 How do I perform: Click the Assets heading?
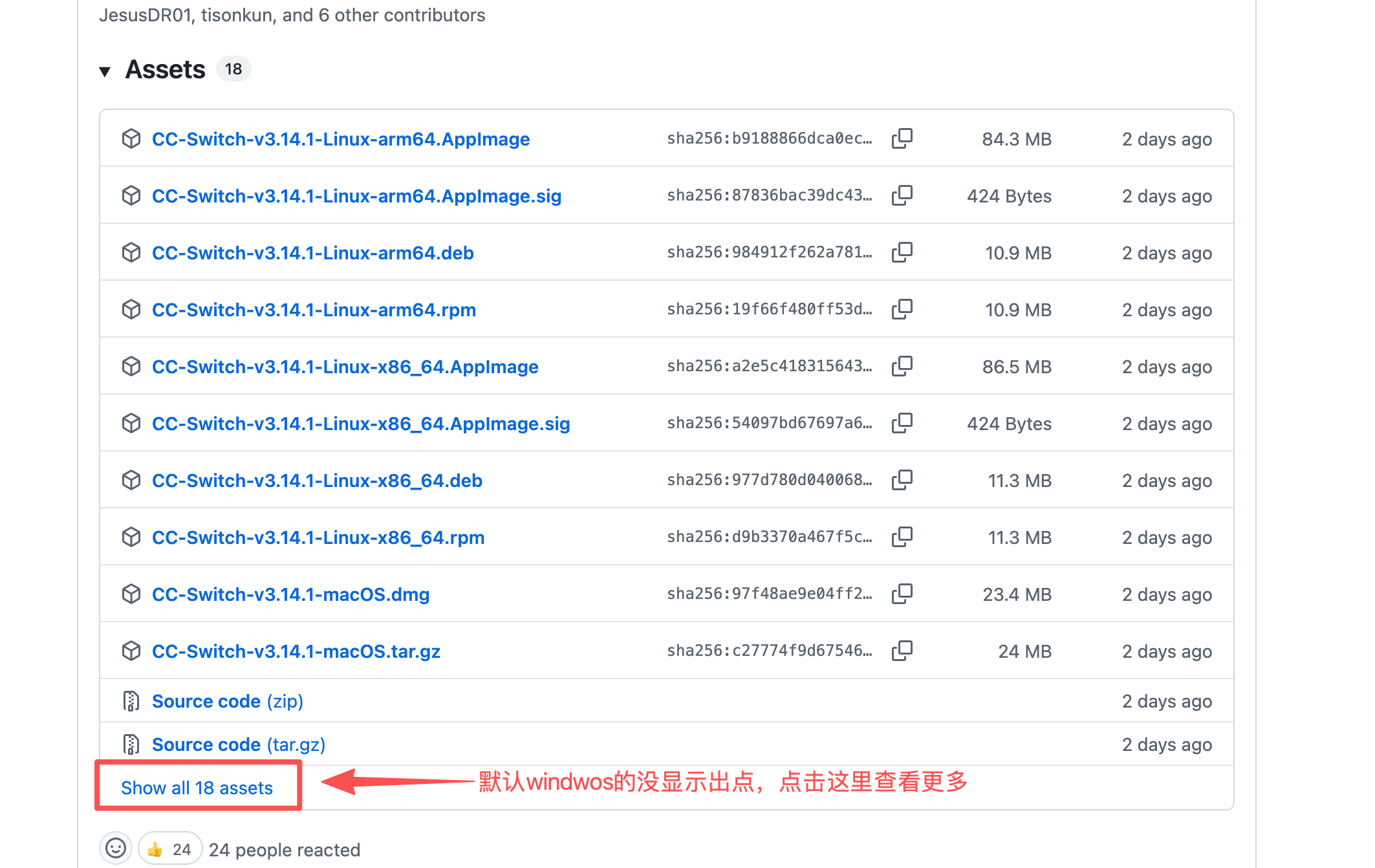pyautogui.click(x=165, y=69)
